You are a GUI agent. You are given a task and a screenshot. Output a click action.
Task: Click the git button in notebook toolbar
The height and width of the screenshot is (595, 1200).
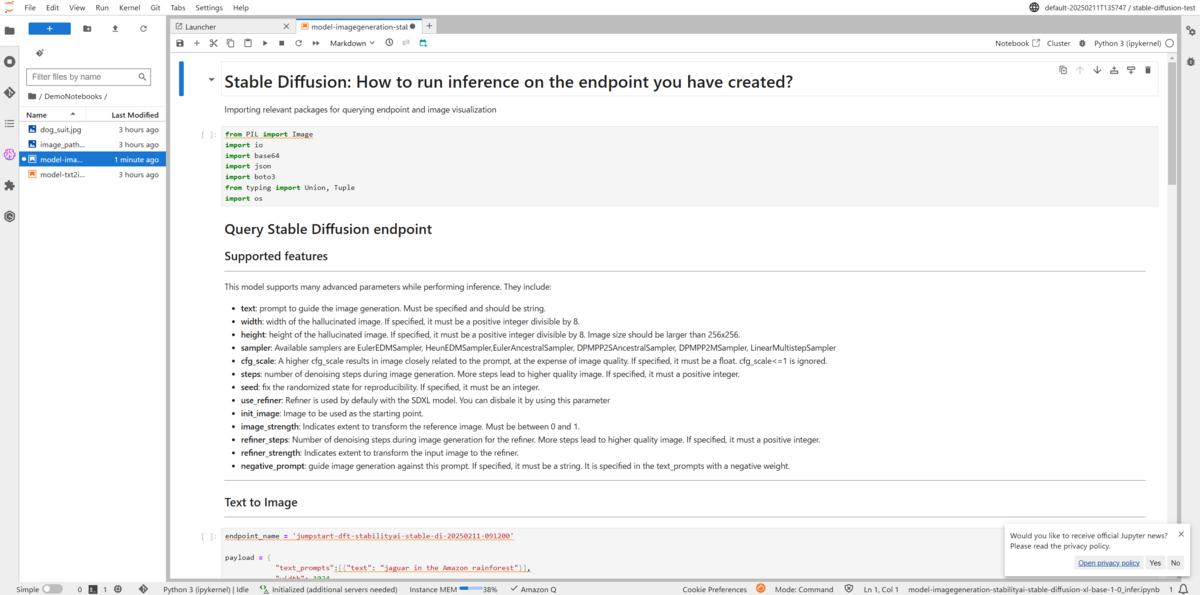[x=406, y=43]
